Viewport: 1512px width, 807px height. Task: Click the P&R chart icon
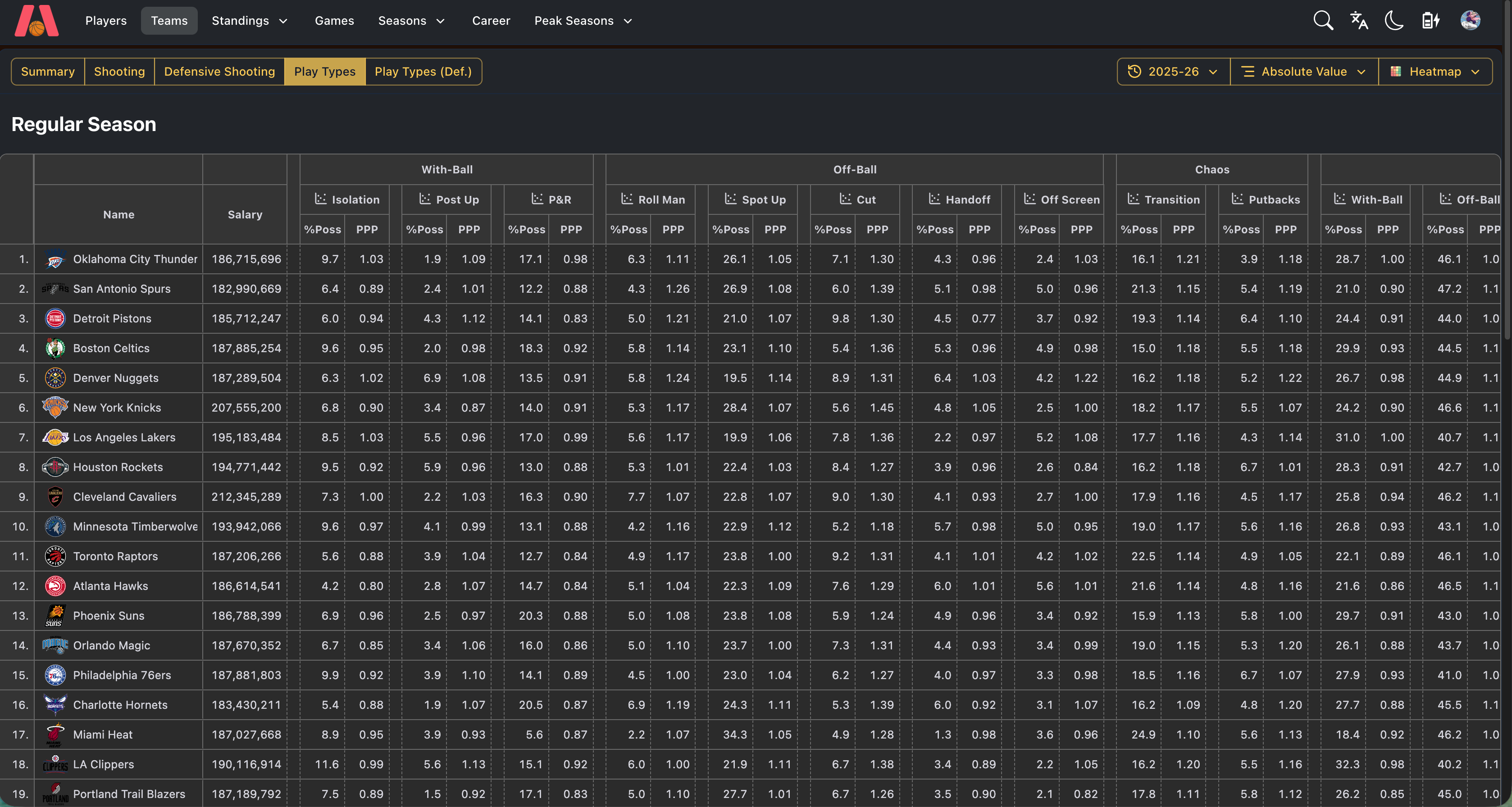click(537, 199)
